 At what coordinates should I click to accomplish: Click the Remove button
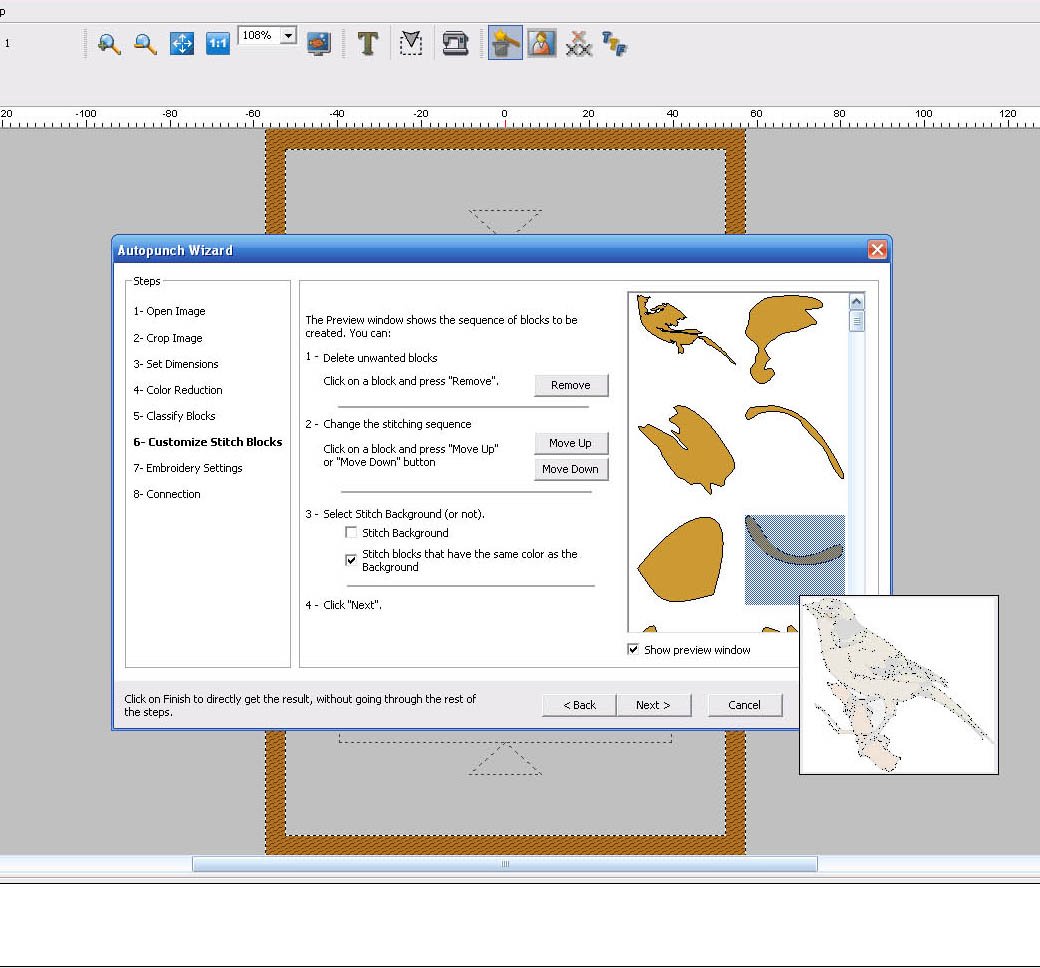pyautogui.click(x=570, y=385)
